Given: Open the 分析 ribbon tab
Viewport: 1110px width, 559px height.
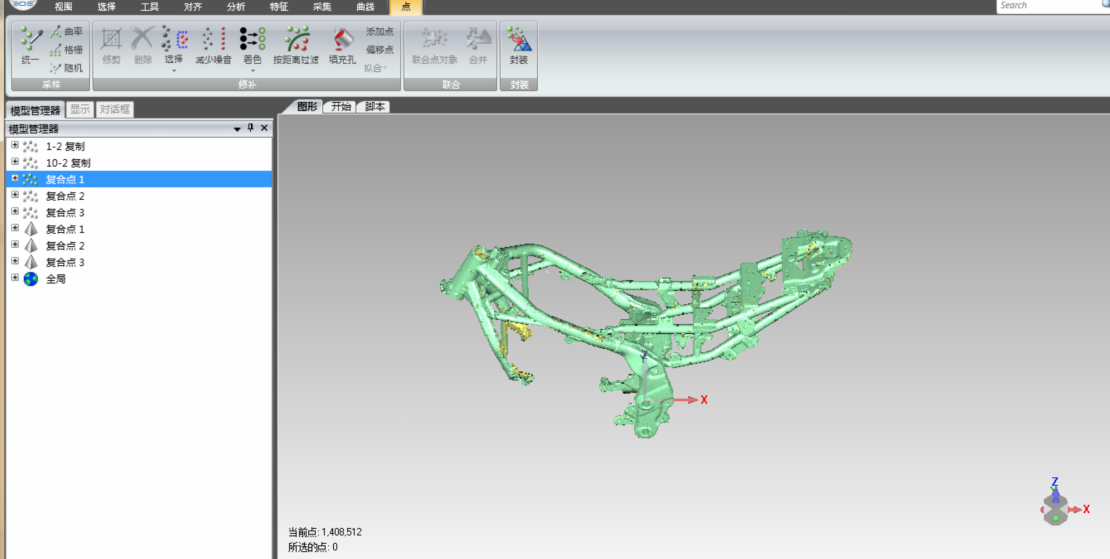Looking at the screenshot, I should coord(235,6).
